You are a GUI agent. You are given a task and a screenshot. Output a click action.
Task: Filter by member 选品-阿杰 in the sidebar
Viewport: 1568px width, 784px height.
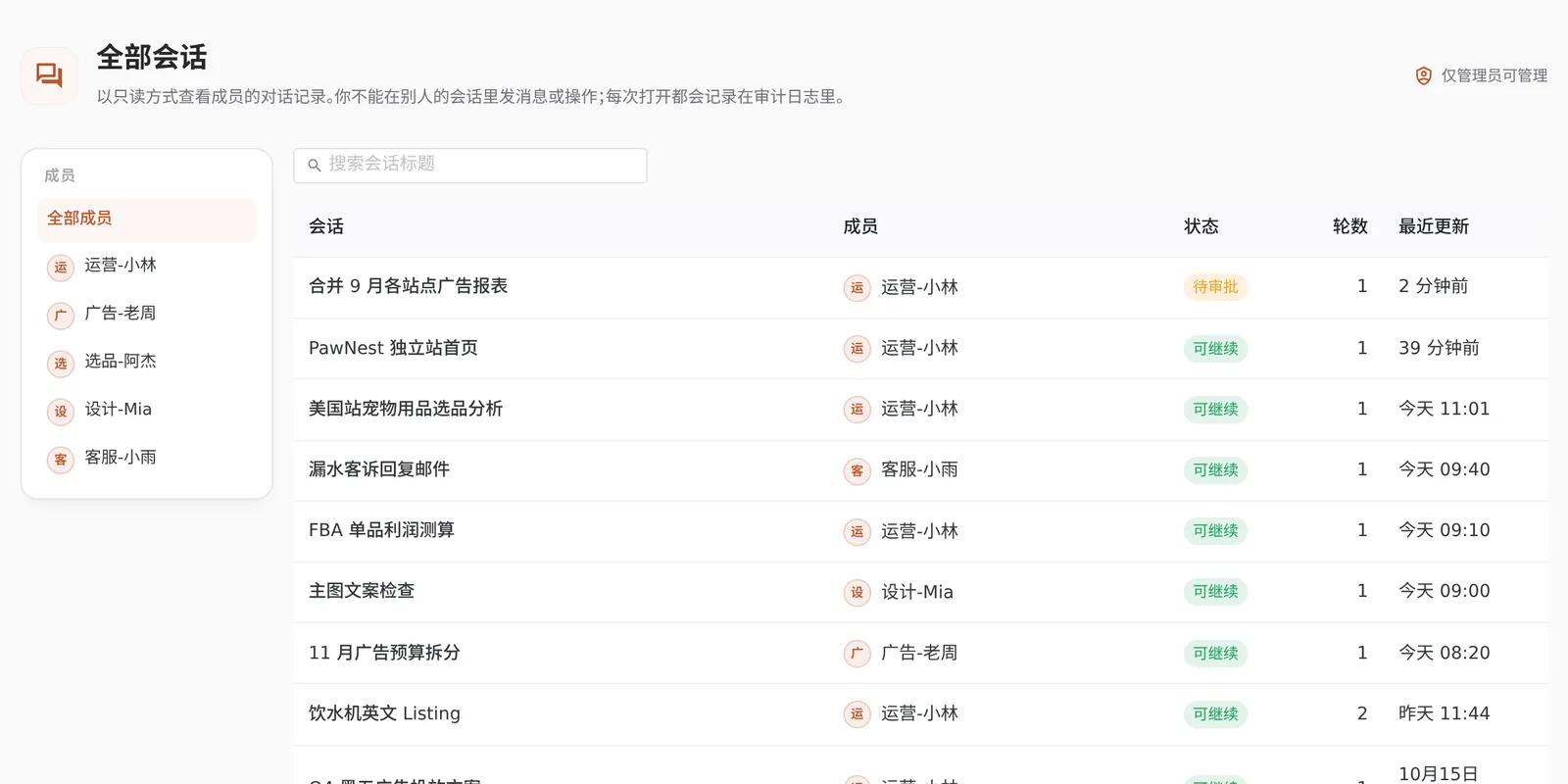[147, 362]
